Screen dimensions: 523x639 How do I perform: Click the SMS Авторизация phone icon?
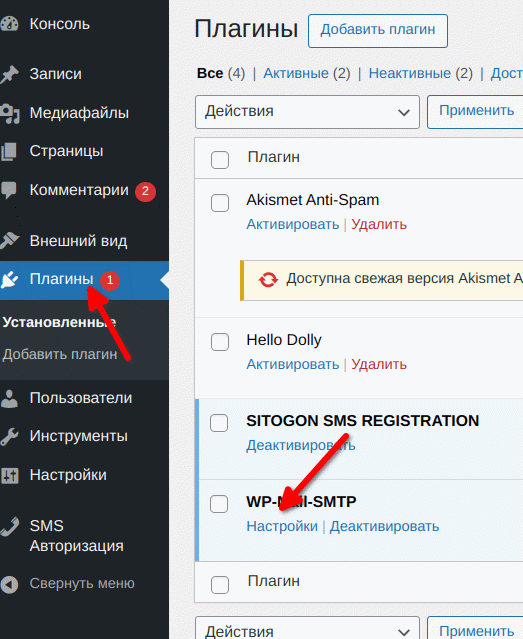tap(9, 526)
